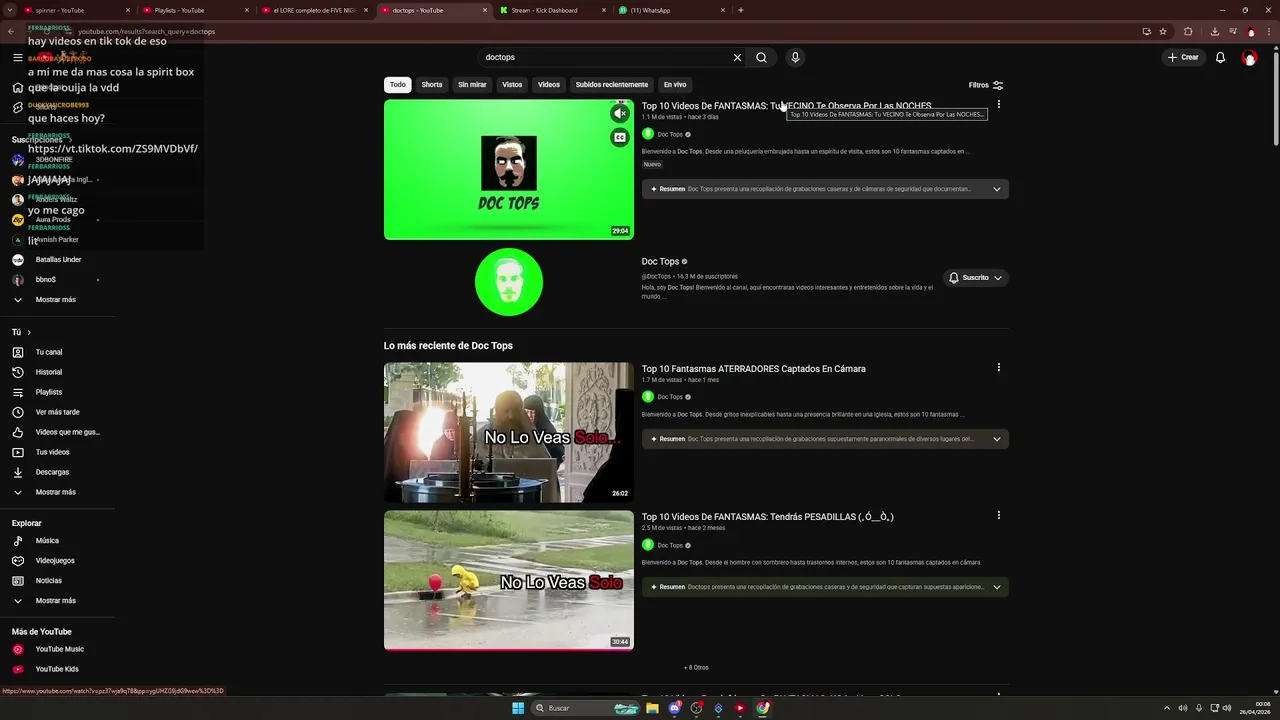
Task: Open Descargas in the sidebar
Action: [58, 472]
